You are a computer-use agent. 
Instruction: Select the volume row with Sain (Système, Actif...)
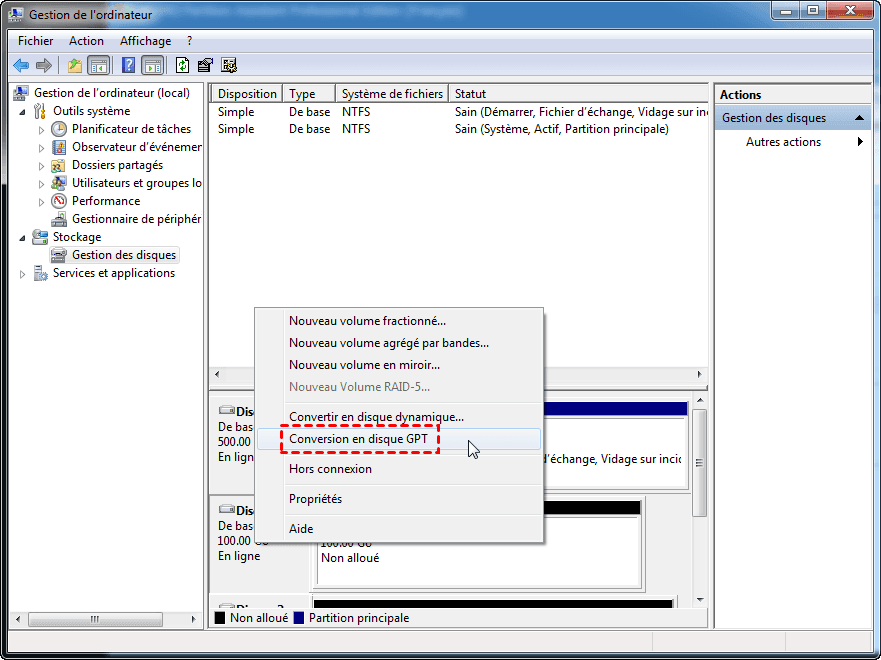460,129
